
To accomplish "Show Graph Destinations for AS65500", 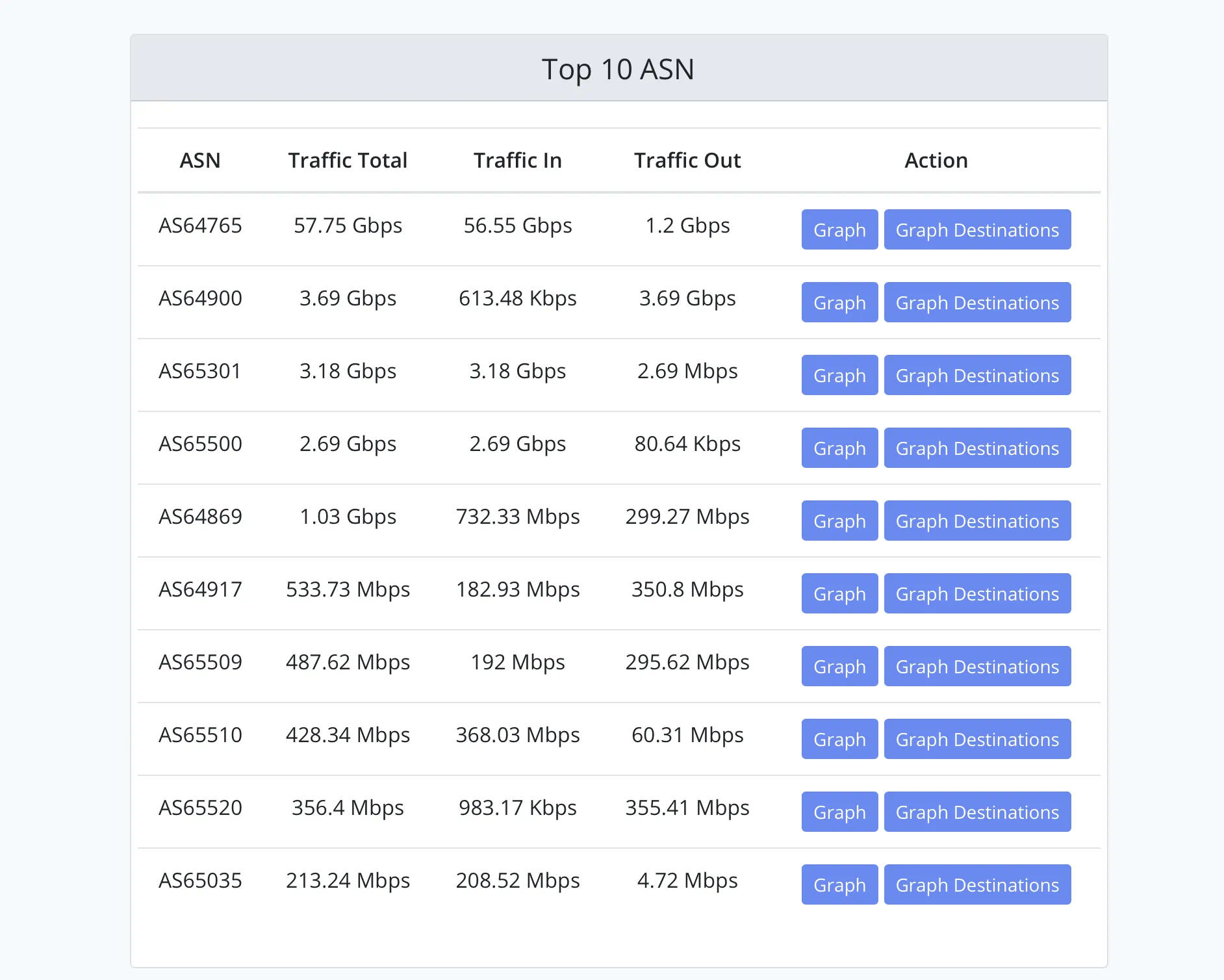I will pos(977,448).
